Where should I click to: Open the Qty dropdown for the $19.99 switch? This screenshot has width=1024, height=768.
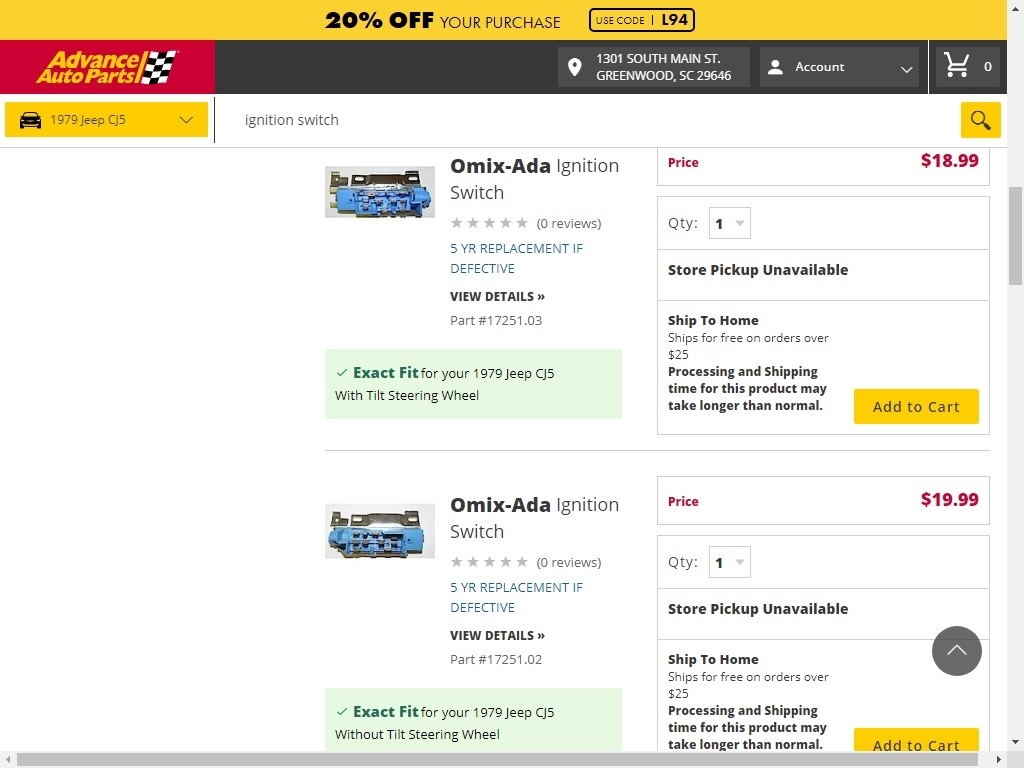pyautogui.click(x=730, y=563)
